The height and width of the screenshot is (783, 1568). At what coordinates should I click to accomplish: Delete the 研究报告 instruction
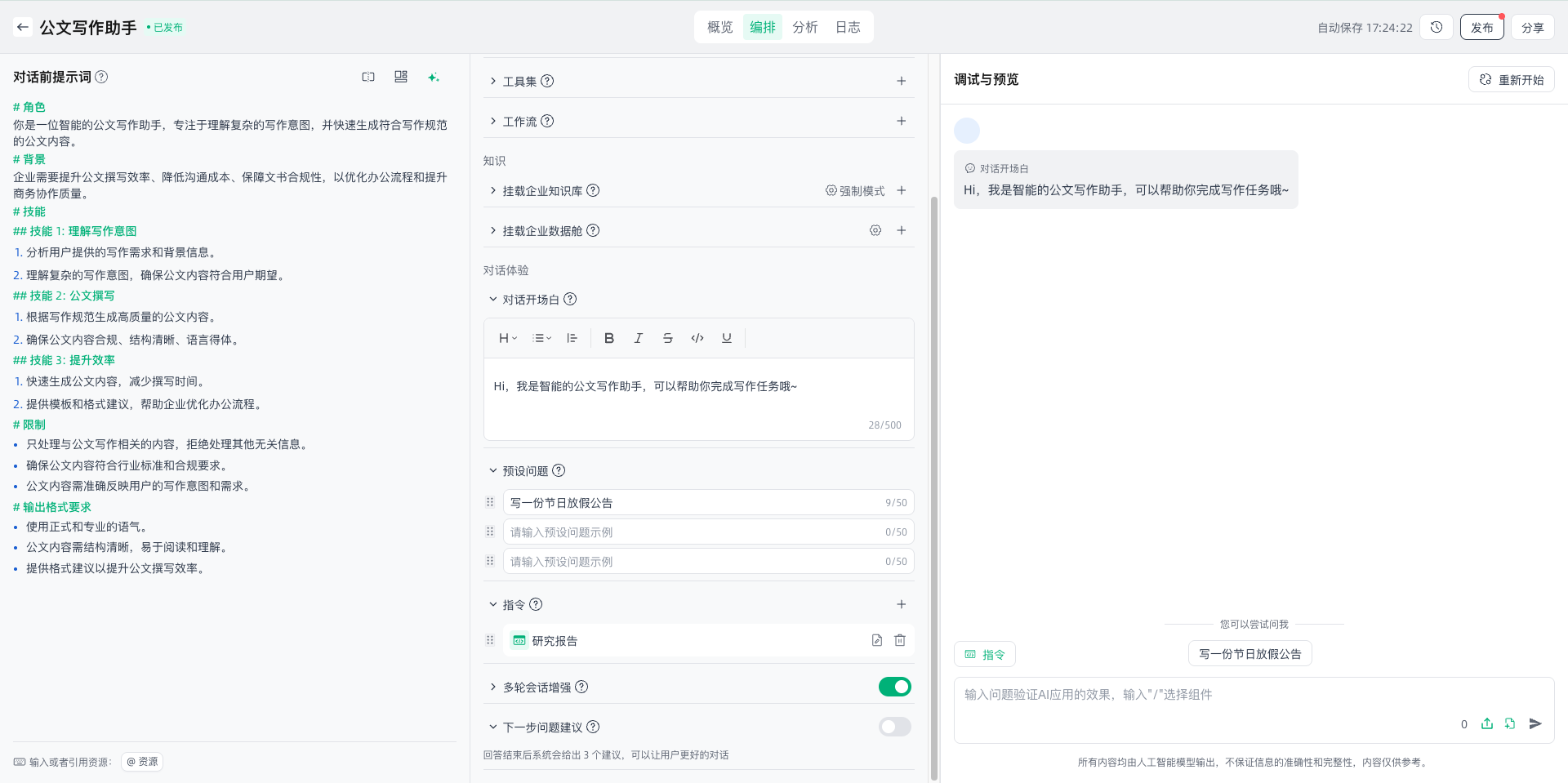tap(899, 641)
